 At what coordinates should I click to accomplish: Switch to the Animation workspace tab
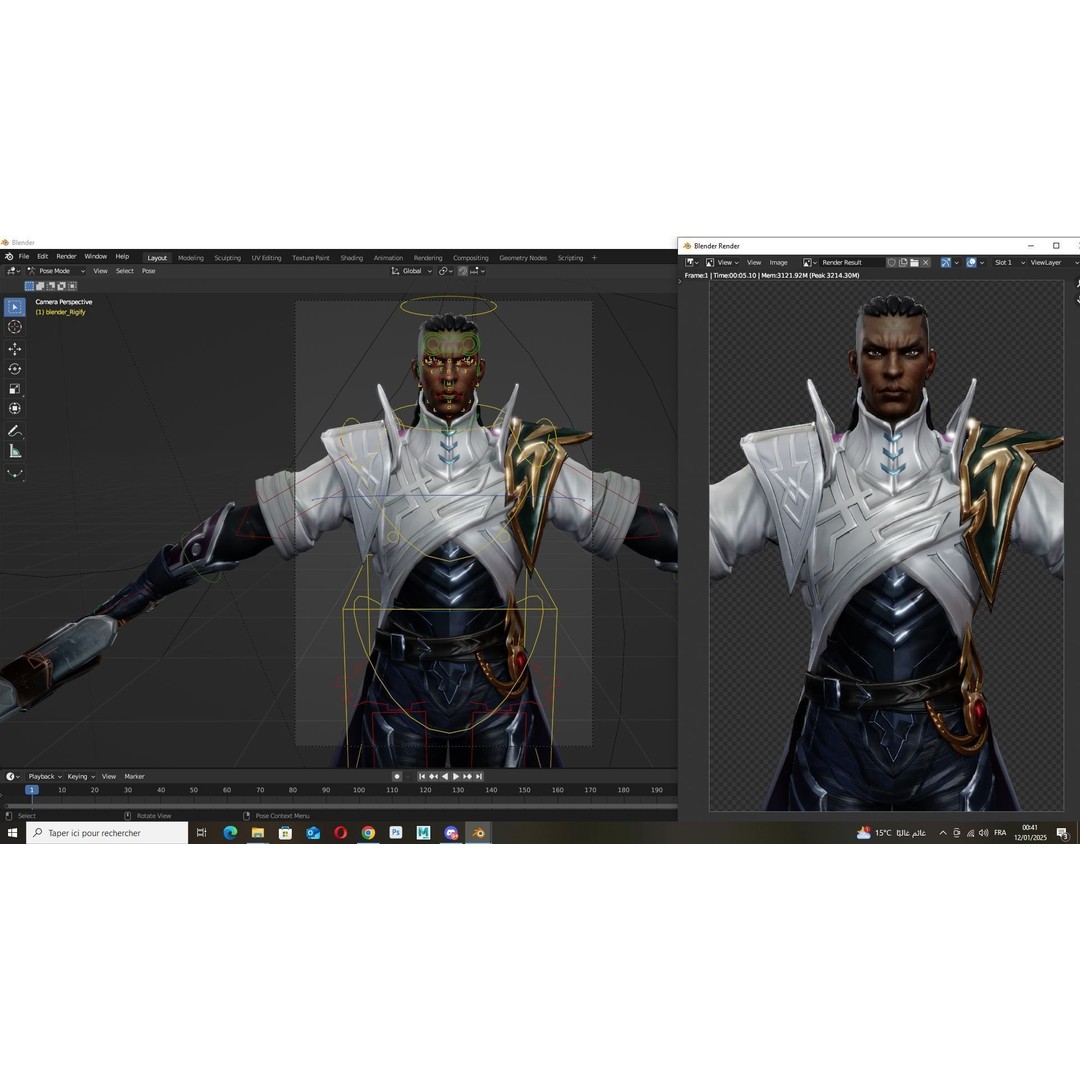(388, 258)
